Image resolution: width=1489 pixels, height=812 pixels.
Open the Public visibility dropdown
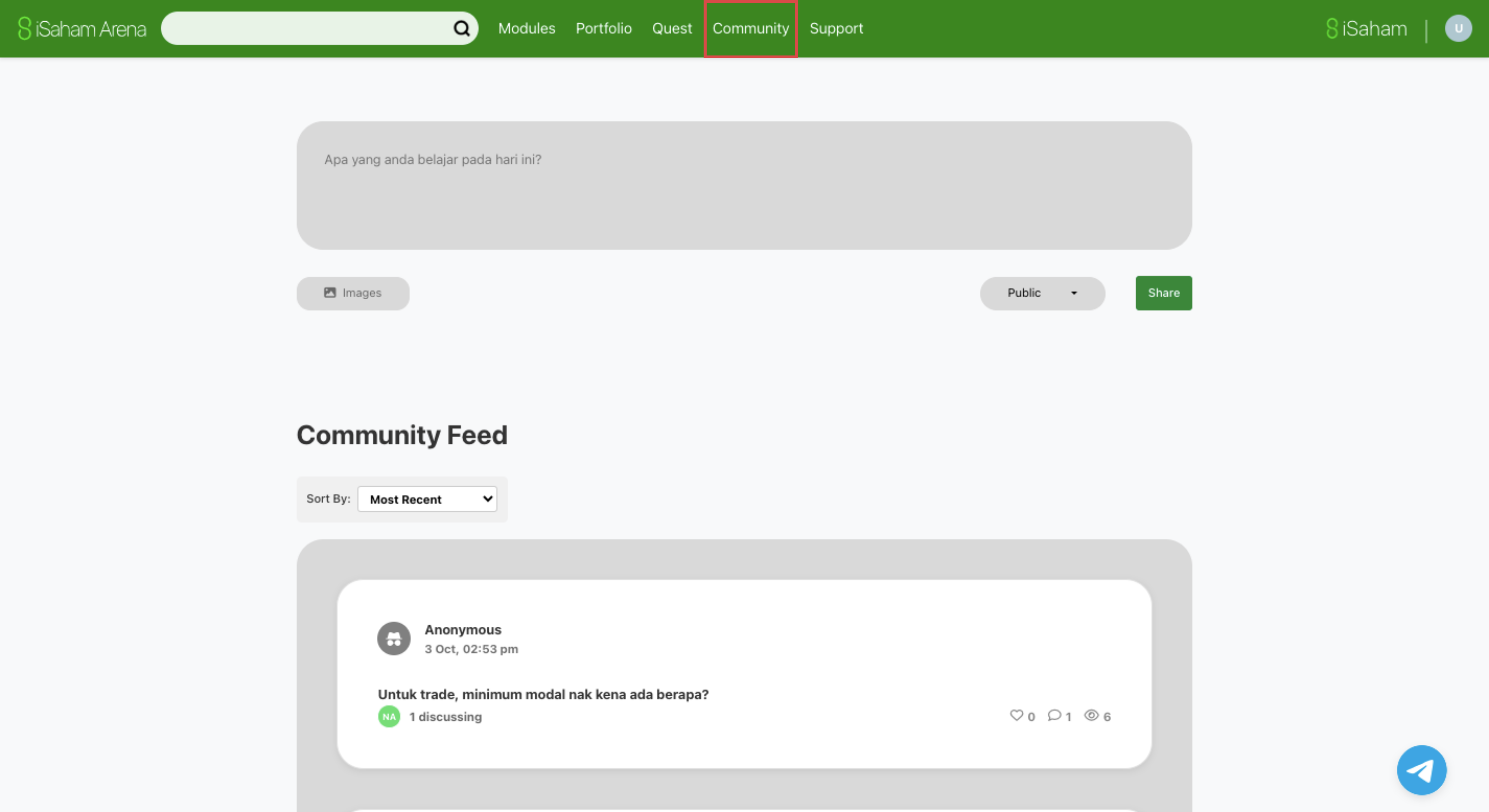pos(1042,293)
